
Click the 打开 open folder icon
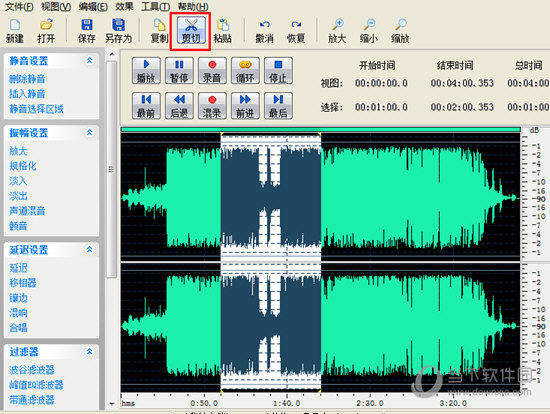coord(46,31)
